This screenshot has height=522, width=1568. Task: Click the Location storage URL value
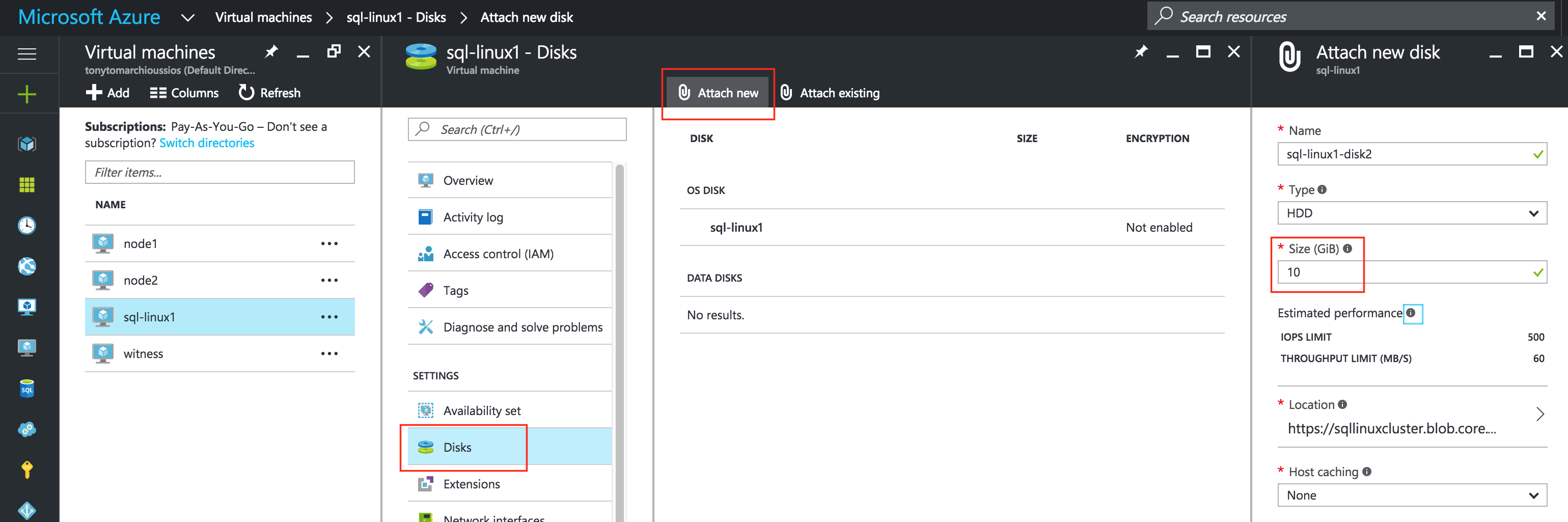[1391, 428]
